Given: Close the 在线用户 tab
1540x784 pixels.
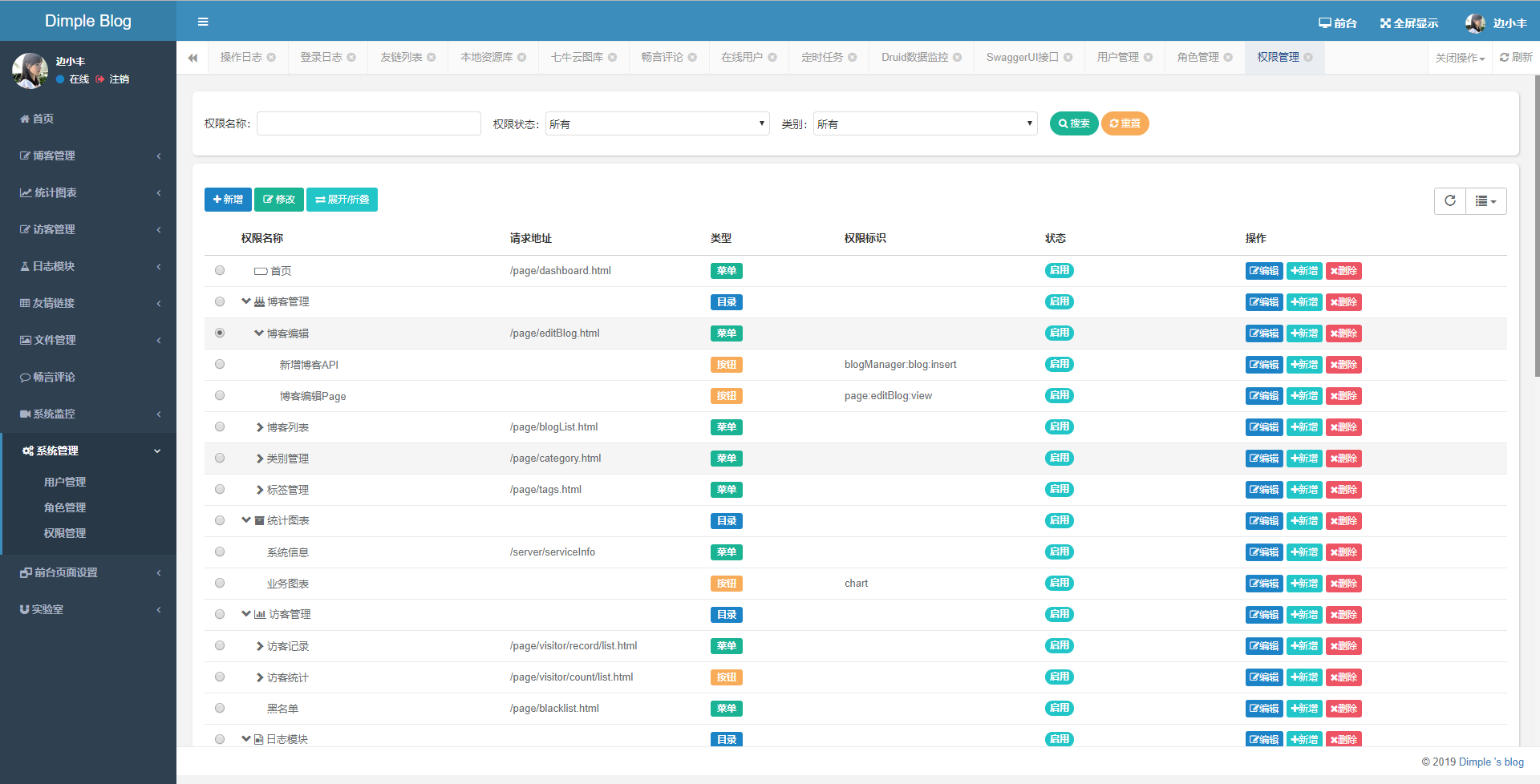Looking at the screenshot, I should (x=772, y=58).
